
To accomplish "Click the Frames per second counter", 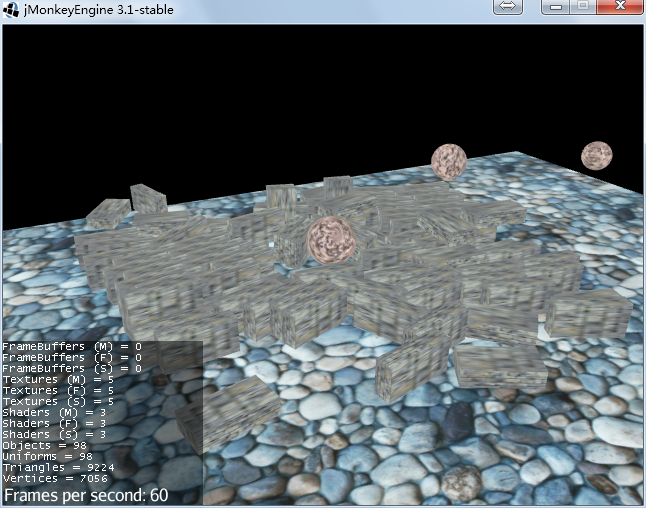I will tap(86, 495).
